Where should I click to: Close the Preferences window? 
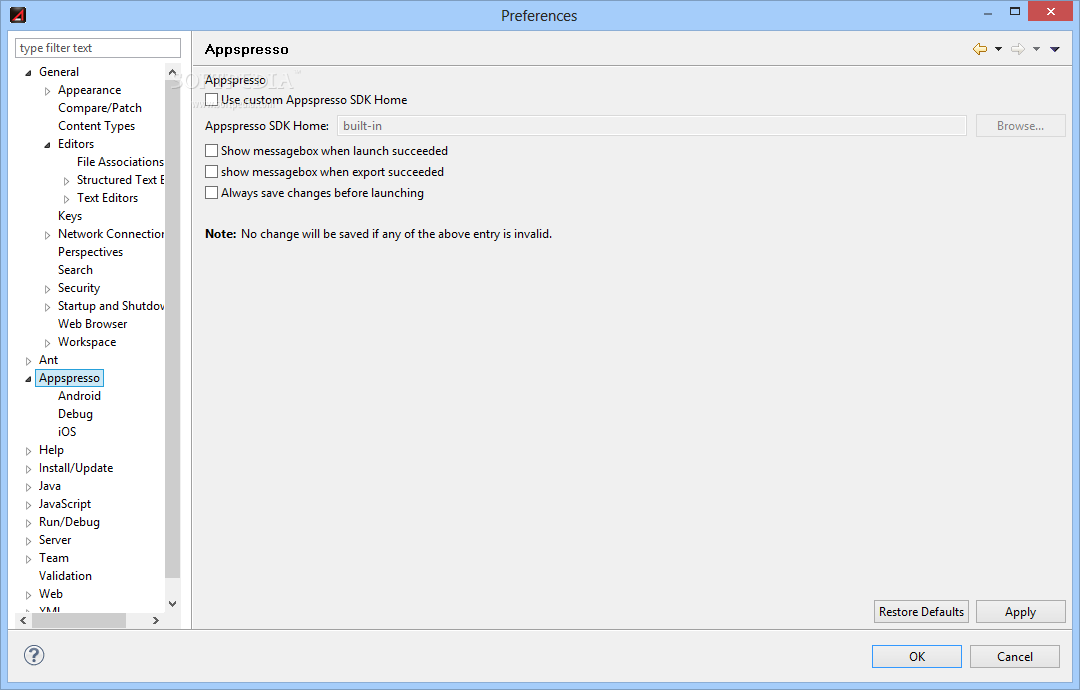coord(1050,11)
